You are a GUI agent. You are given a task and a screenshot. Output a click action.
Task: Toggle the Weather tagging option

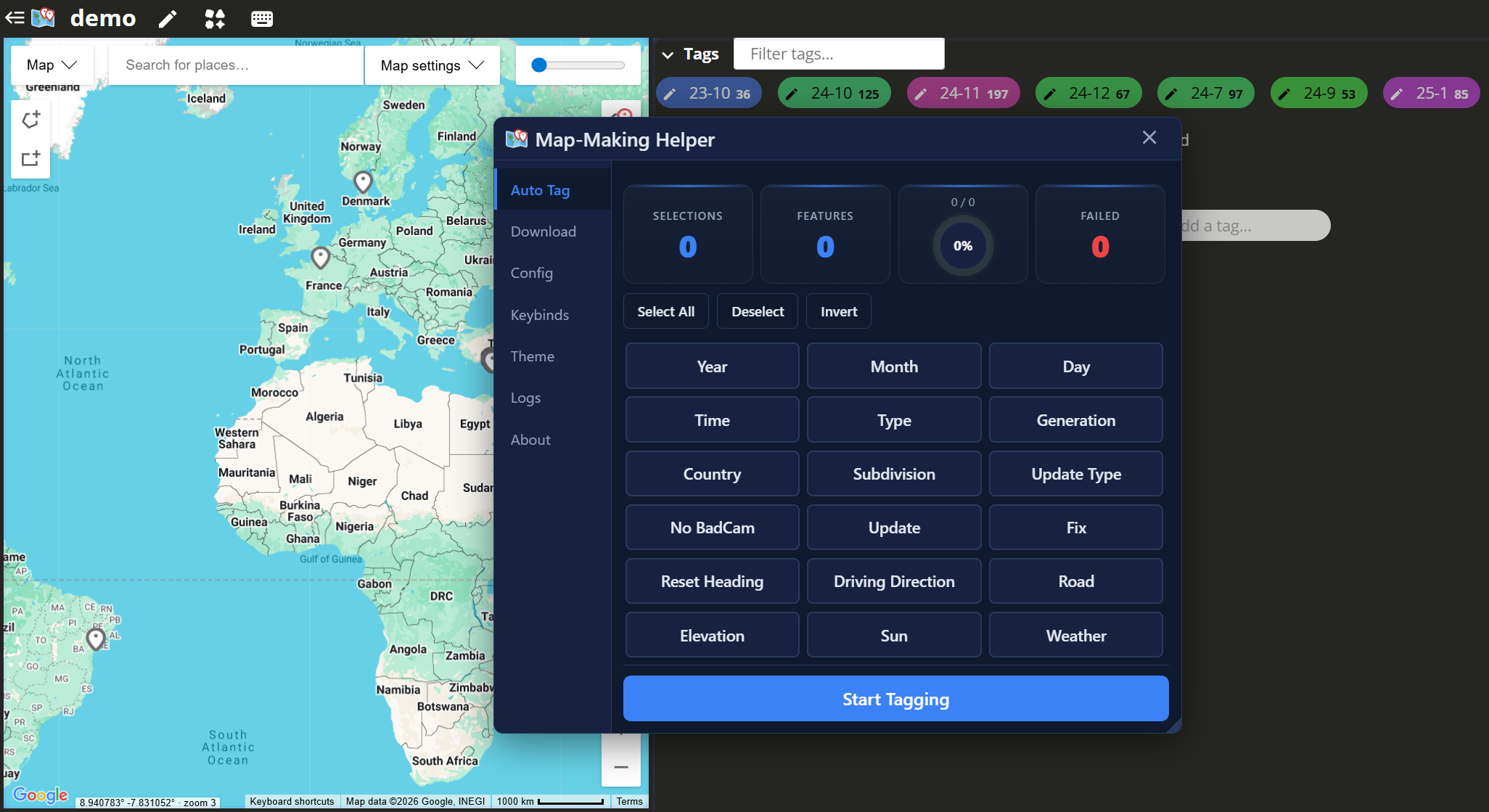click(x=1076, y=636)
